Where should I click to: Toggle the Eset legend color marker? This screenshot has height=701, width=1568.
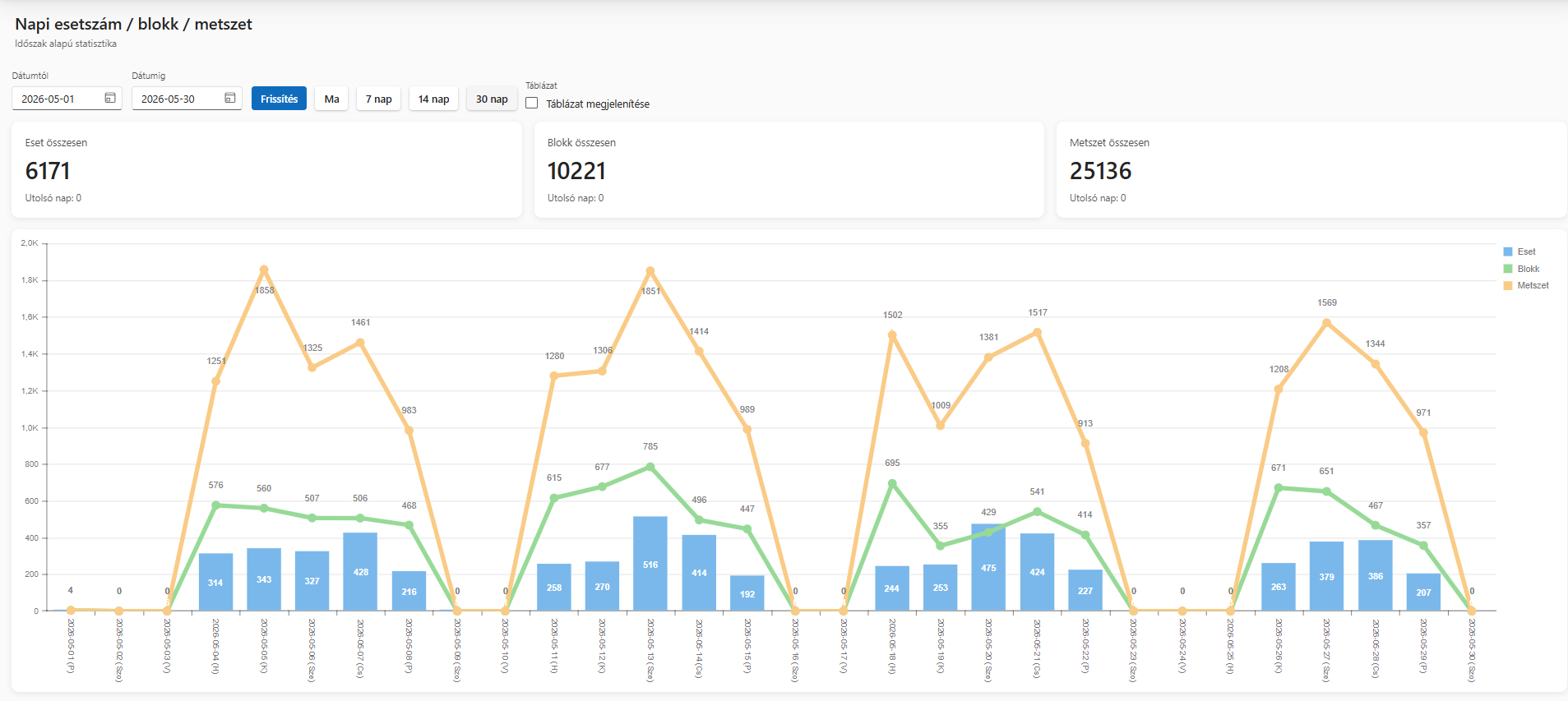point(1508,251)
